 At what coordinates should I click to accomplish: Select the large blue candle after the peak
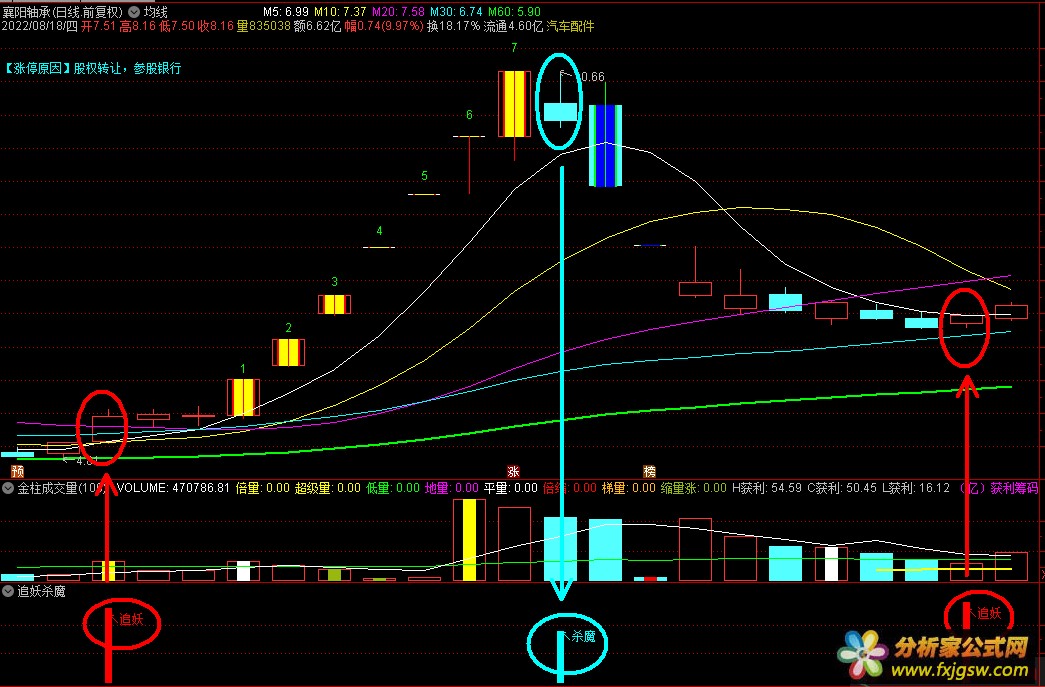click(x=606, y=145)
